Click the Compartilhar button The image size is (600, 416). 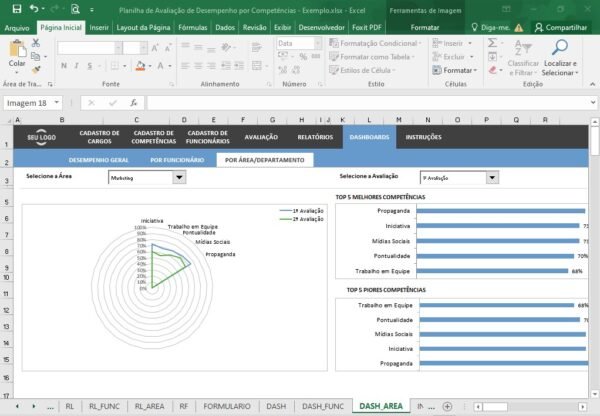pos(561,28)
